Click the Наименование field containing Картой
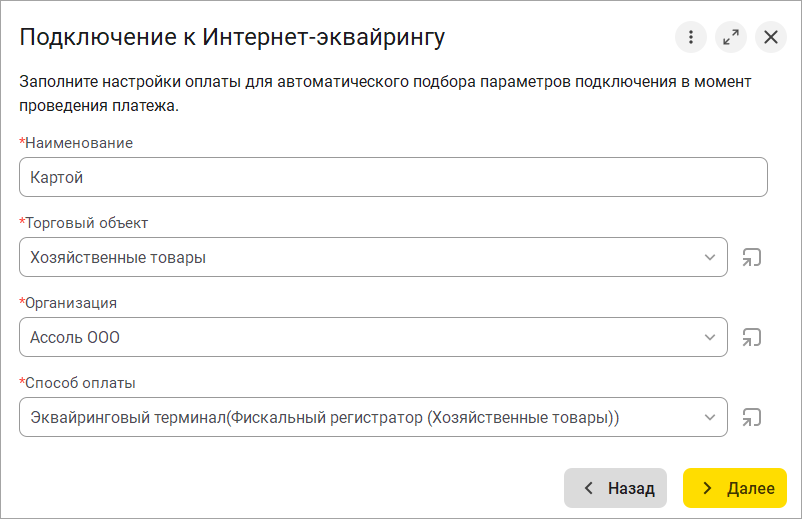802x519 pixels. [393, 177]
